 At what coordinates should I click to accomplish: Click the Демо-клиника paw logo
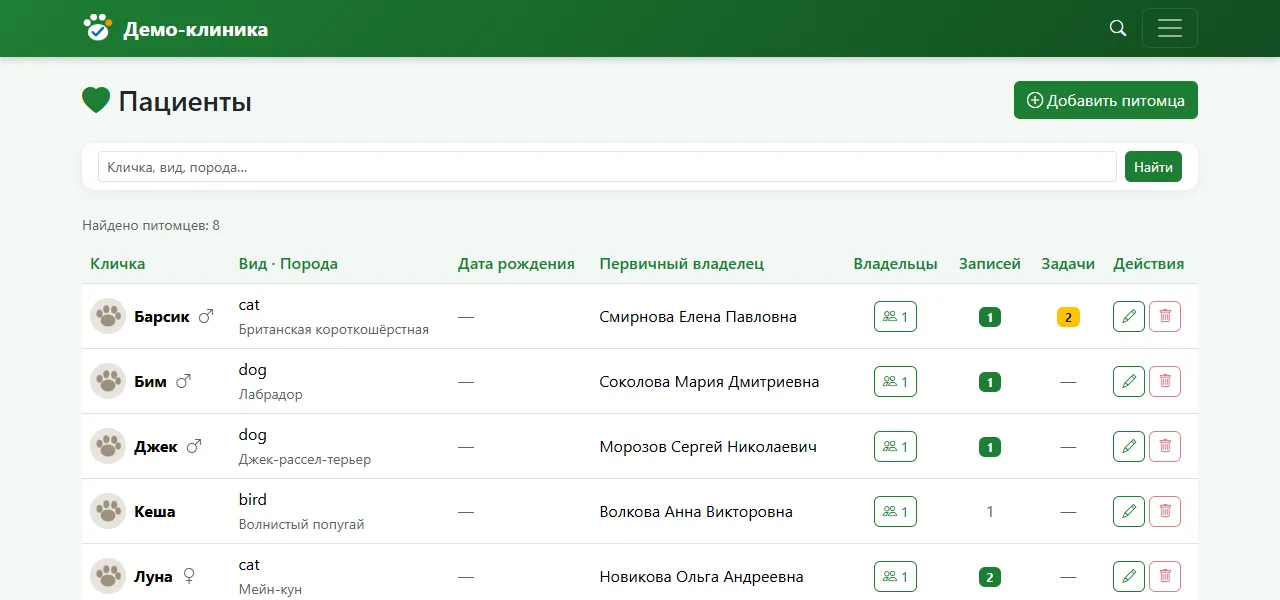pos(97,27)
